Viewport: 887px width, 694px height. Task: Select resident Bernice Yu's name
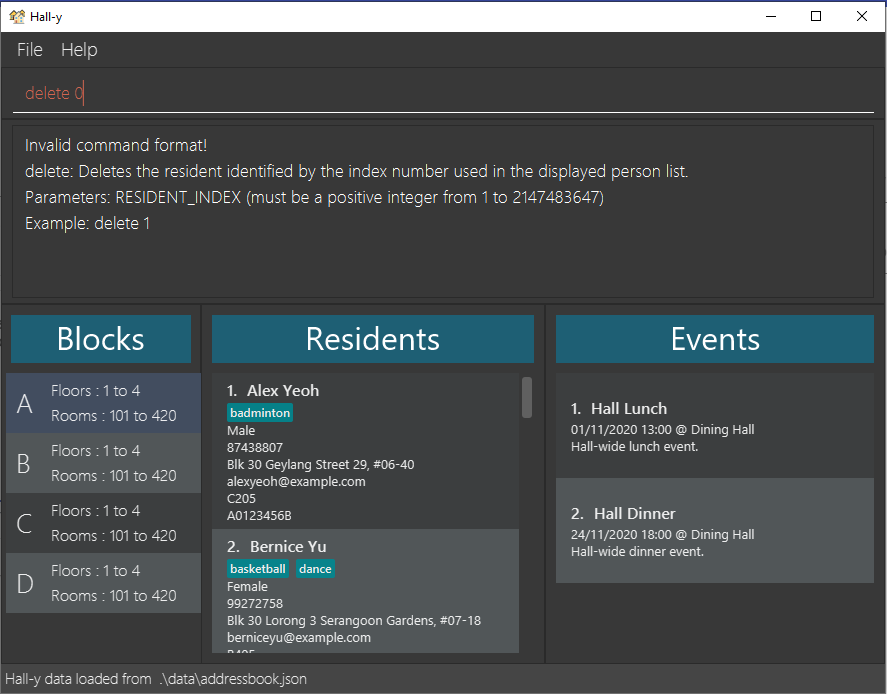click(x=288, y=546)
